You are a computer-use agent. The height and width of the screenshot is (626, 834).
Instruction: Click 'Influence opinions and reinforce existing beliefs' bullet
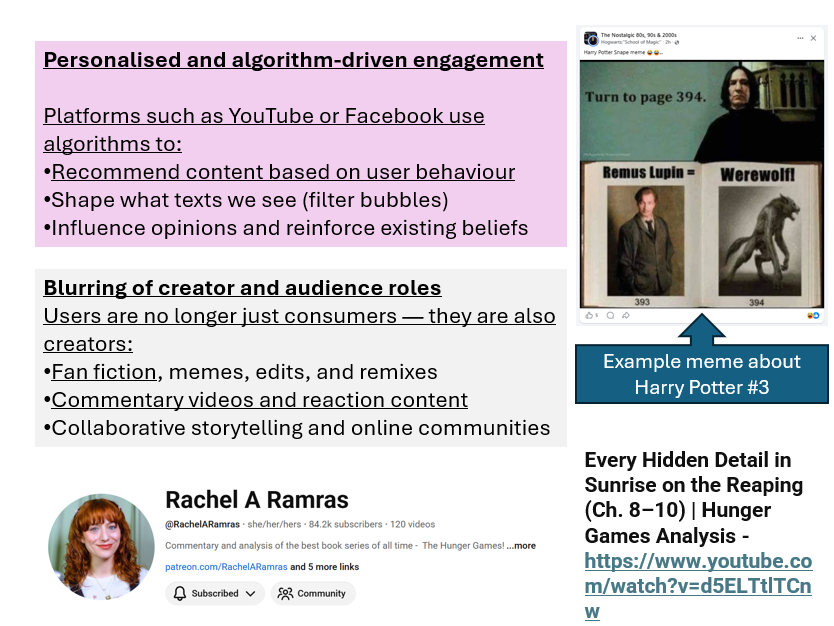coord(286,228)
